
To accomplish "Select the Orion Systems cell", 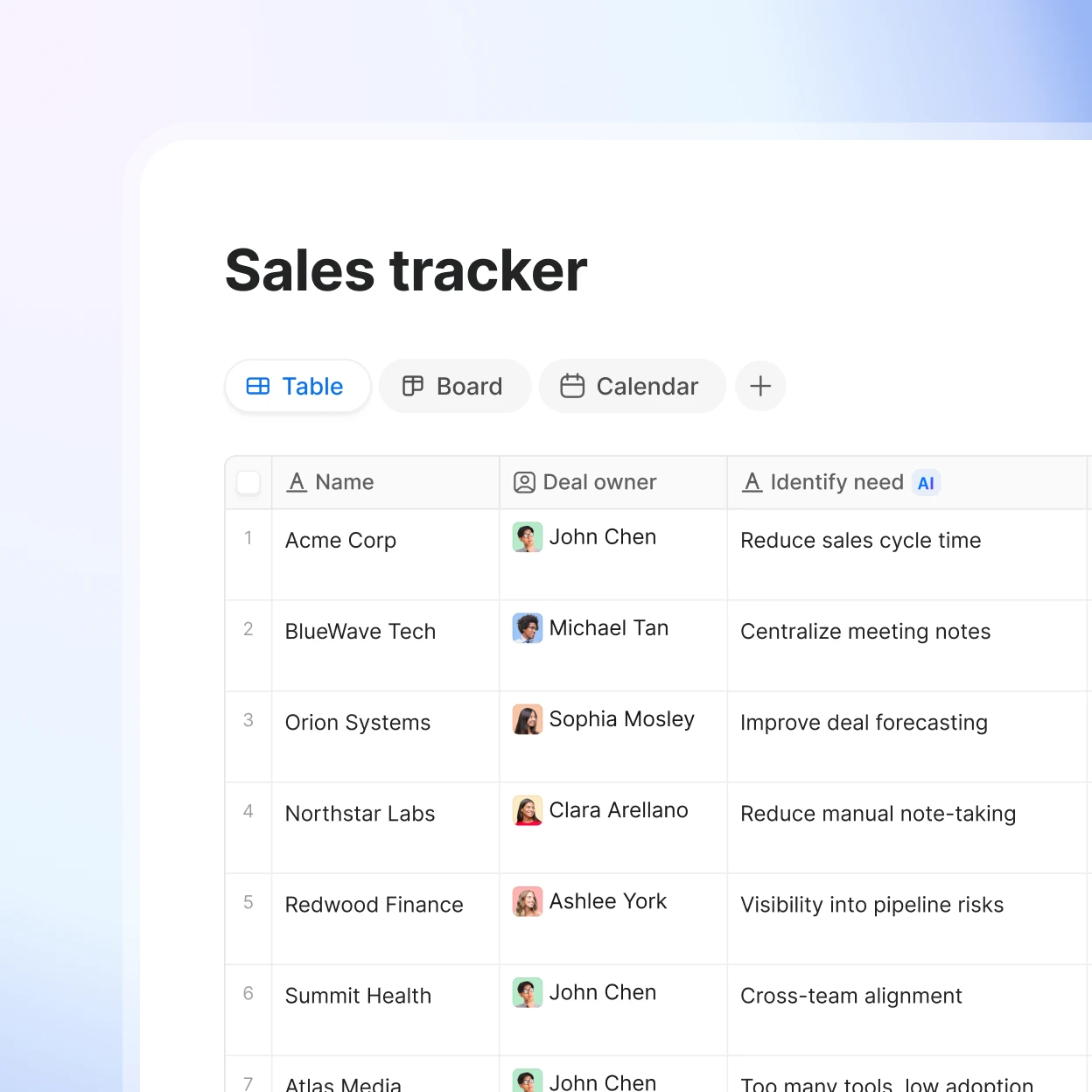I will [x=386, y=737].
